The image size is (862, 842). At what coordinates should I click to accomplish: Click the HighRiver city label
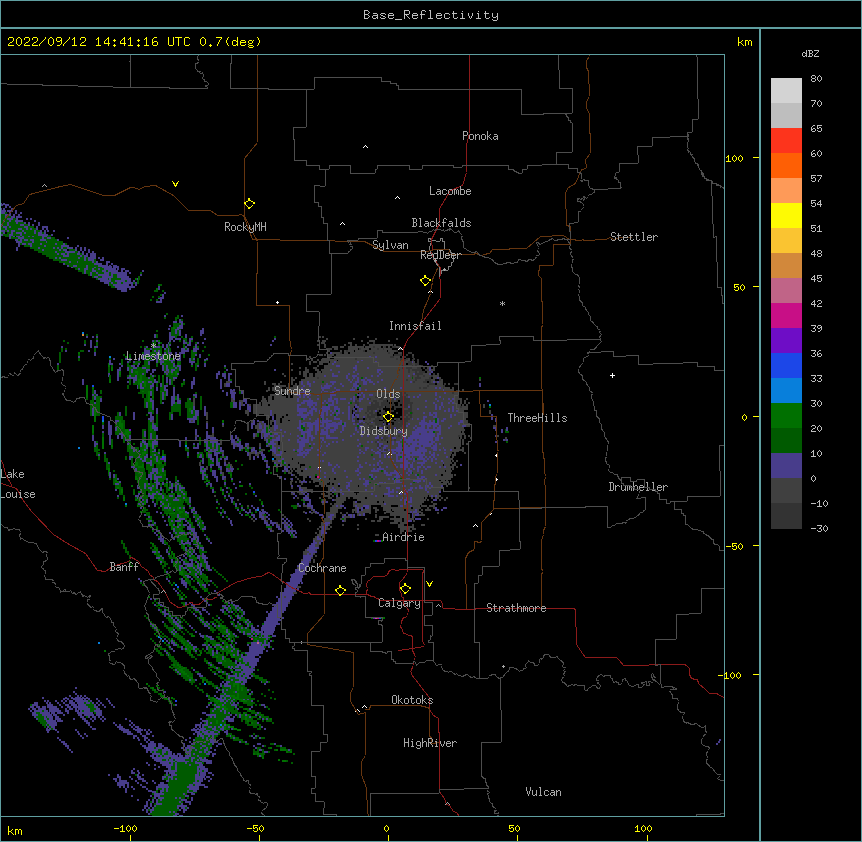[x=430, y=743]
